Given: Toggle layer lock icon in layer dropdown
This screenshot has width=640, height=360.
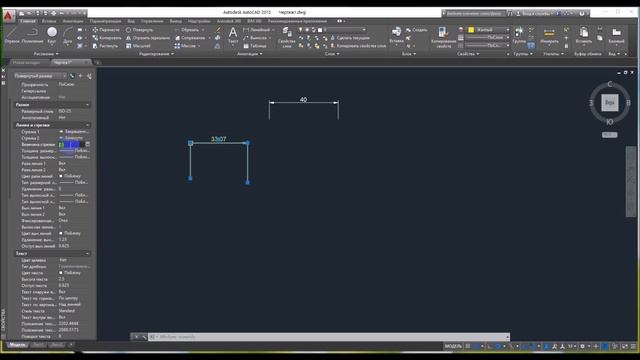Looking at the screenshot, I should tap(314, 30).
